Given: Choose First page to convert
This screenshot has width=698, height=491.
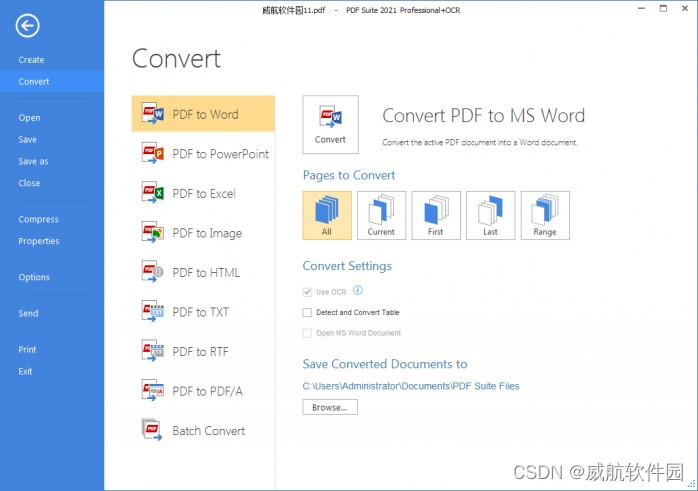Looking at the screenshot, I should click(436, 215).
